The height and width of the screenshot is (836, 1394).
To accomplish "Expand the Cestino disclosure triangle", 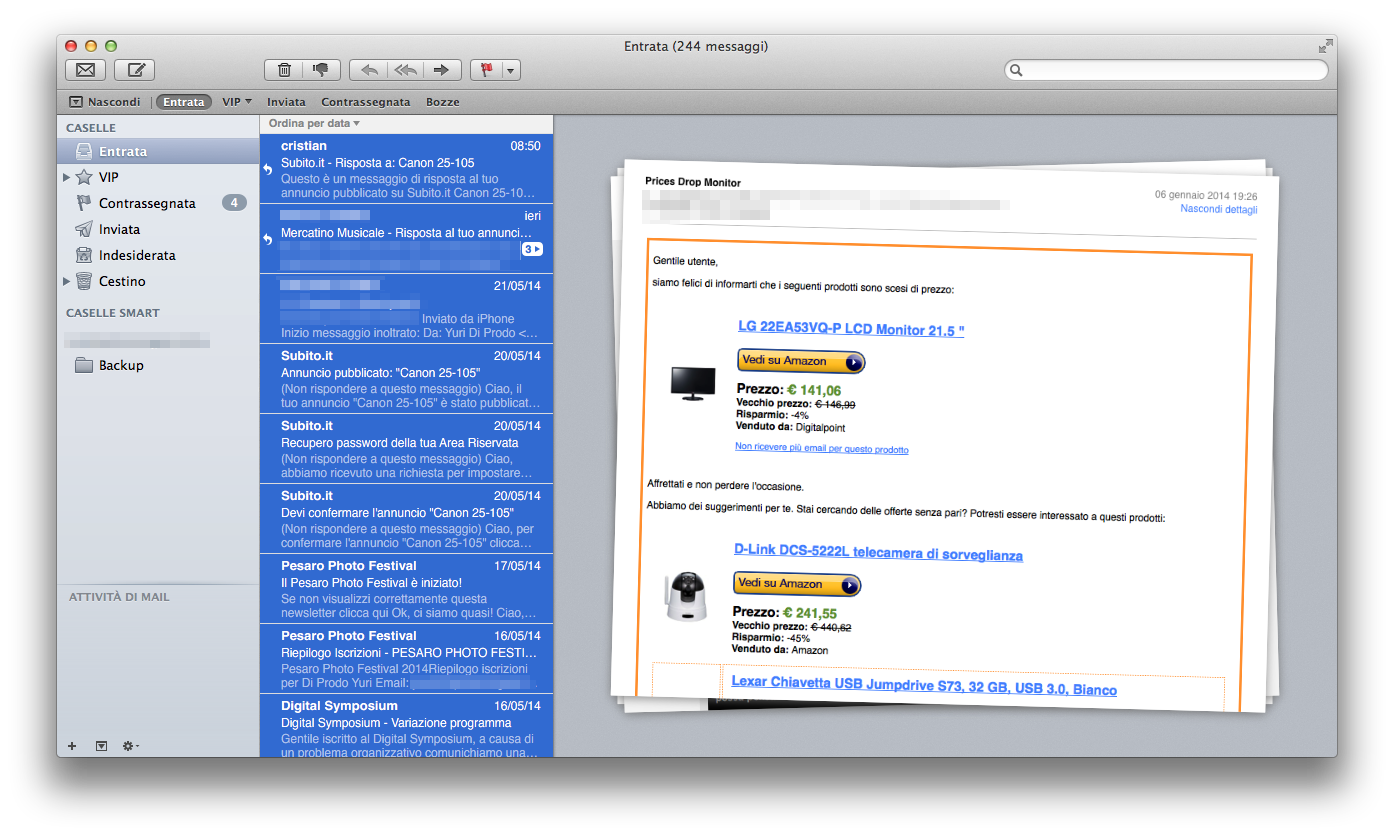I will click(67, 281).
